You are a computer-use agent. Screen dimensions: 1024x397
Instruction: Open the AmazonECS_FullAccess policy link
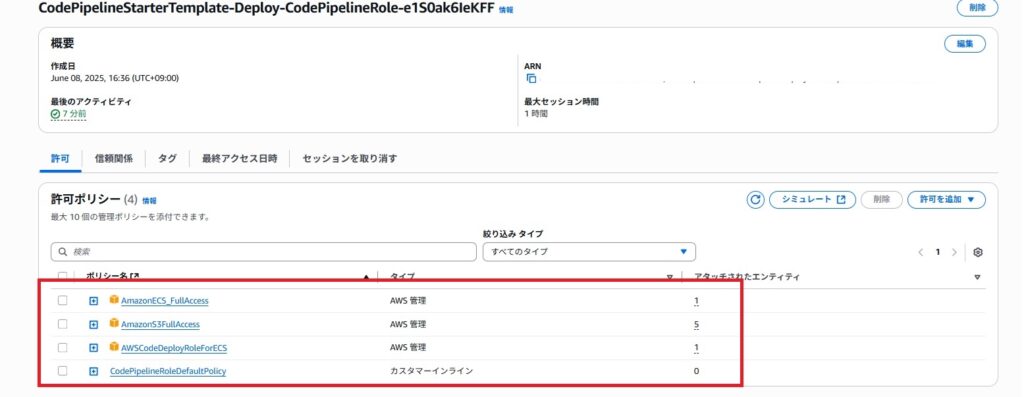(165, 301)
